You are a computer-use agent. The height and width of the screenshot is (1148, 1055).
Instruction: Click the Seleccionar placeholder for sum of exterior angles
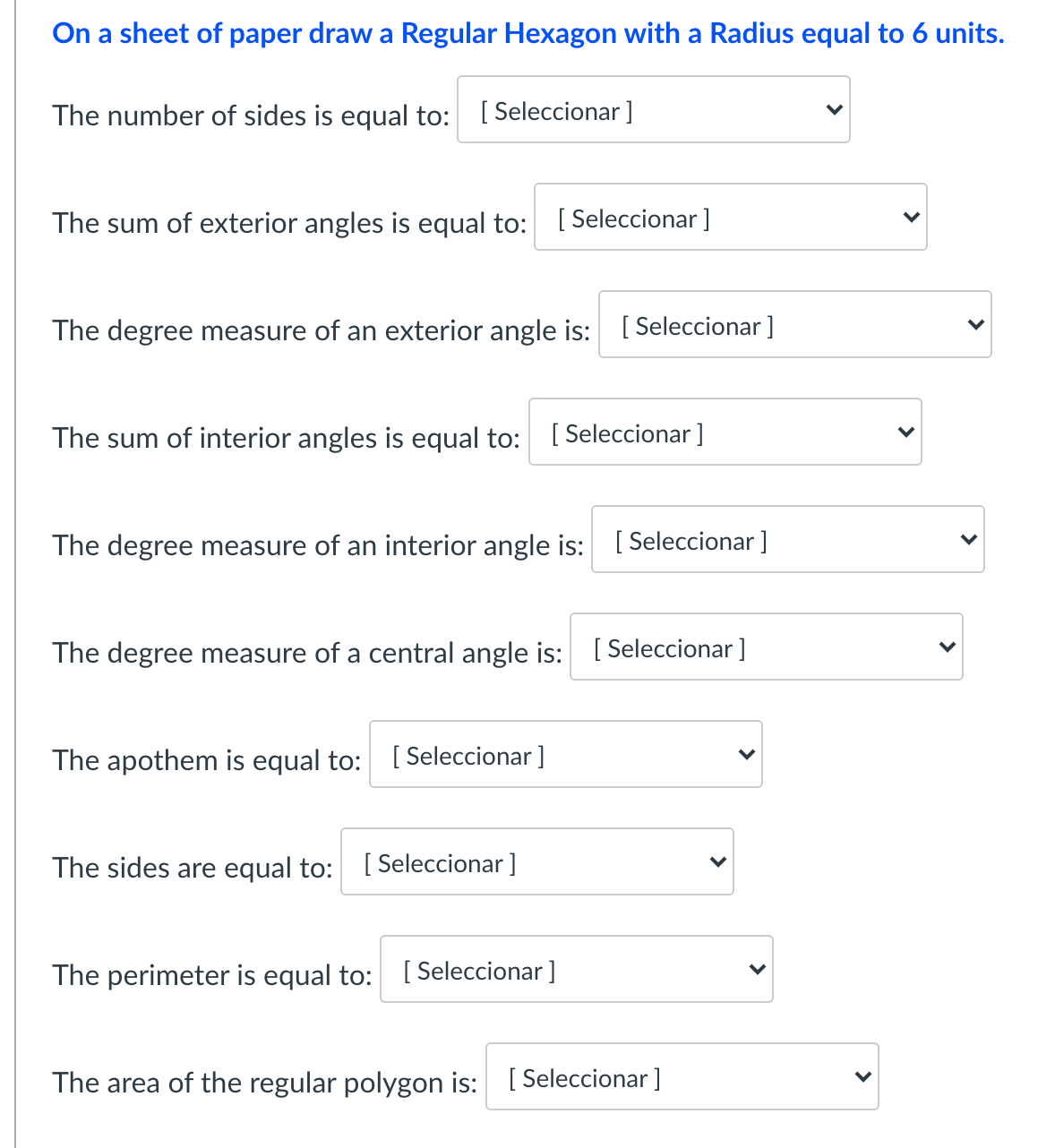point(634,218)
